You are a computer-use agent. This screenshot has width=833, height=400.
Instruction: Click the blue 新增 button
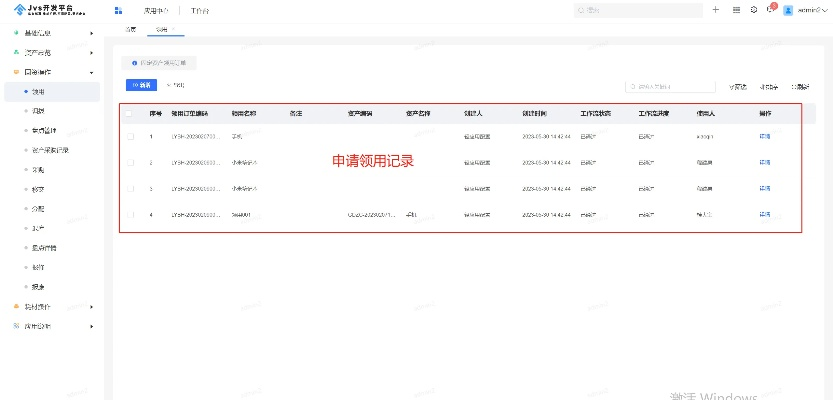tap(141, 85)
